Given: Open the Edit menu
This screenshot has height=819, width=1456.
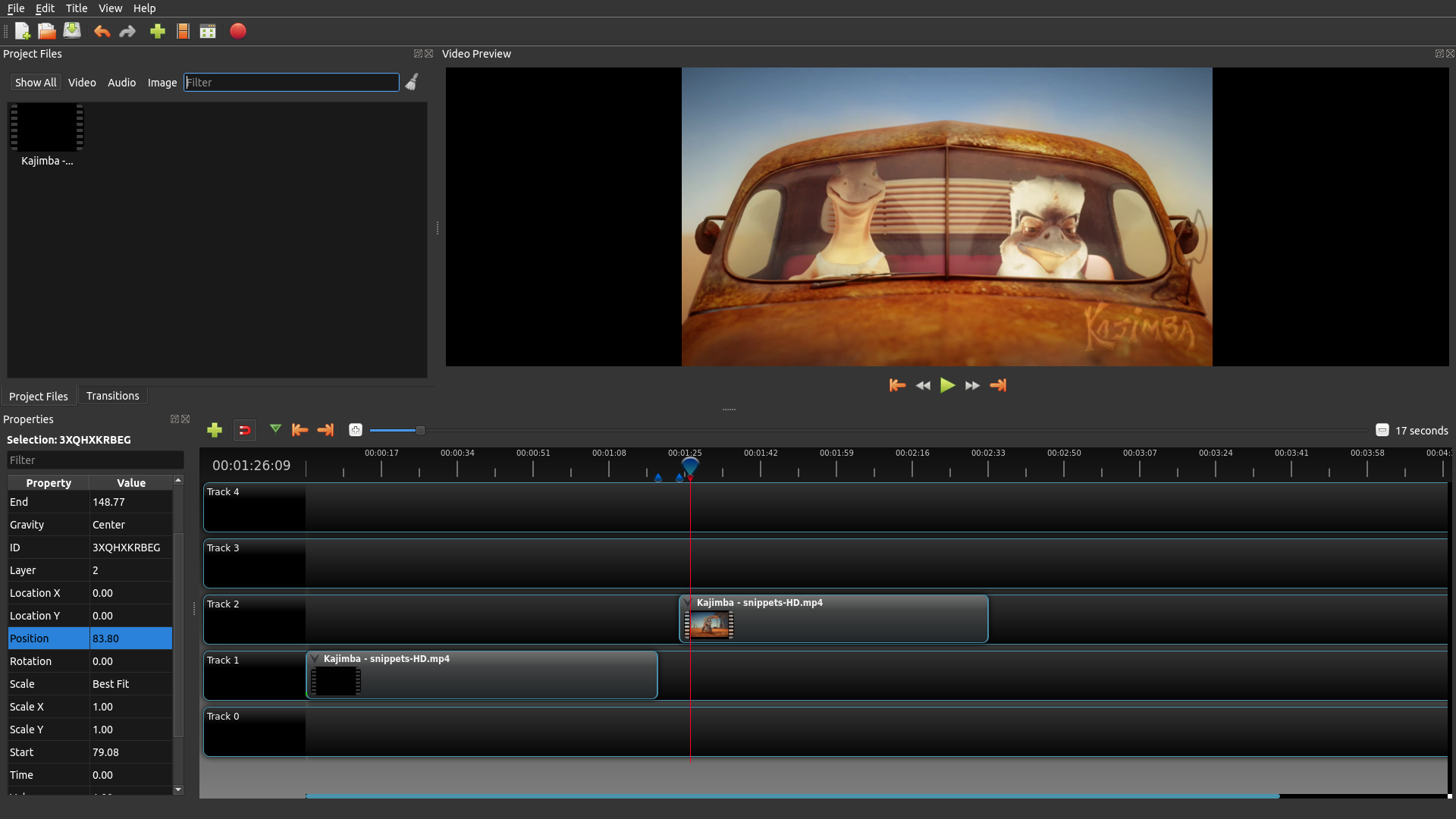Looking at the screenshot, I should tap(45, 8).
